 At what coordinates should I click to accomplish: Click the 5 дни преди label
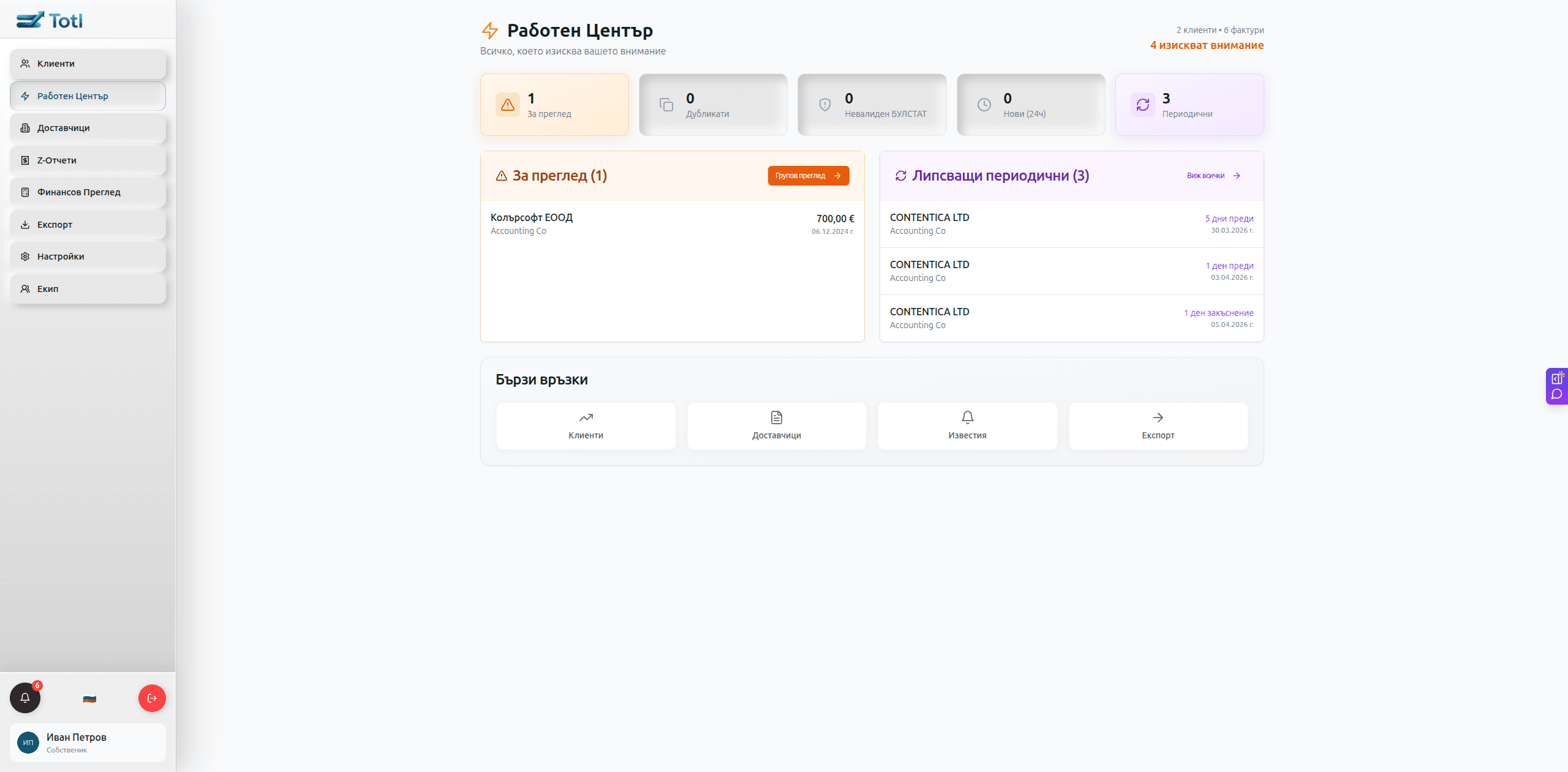click(1229, 219)
